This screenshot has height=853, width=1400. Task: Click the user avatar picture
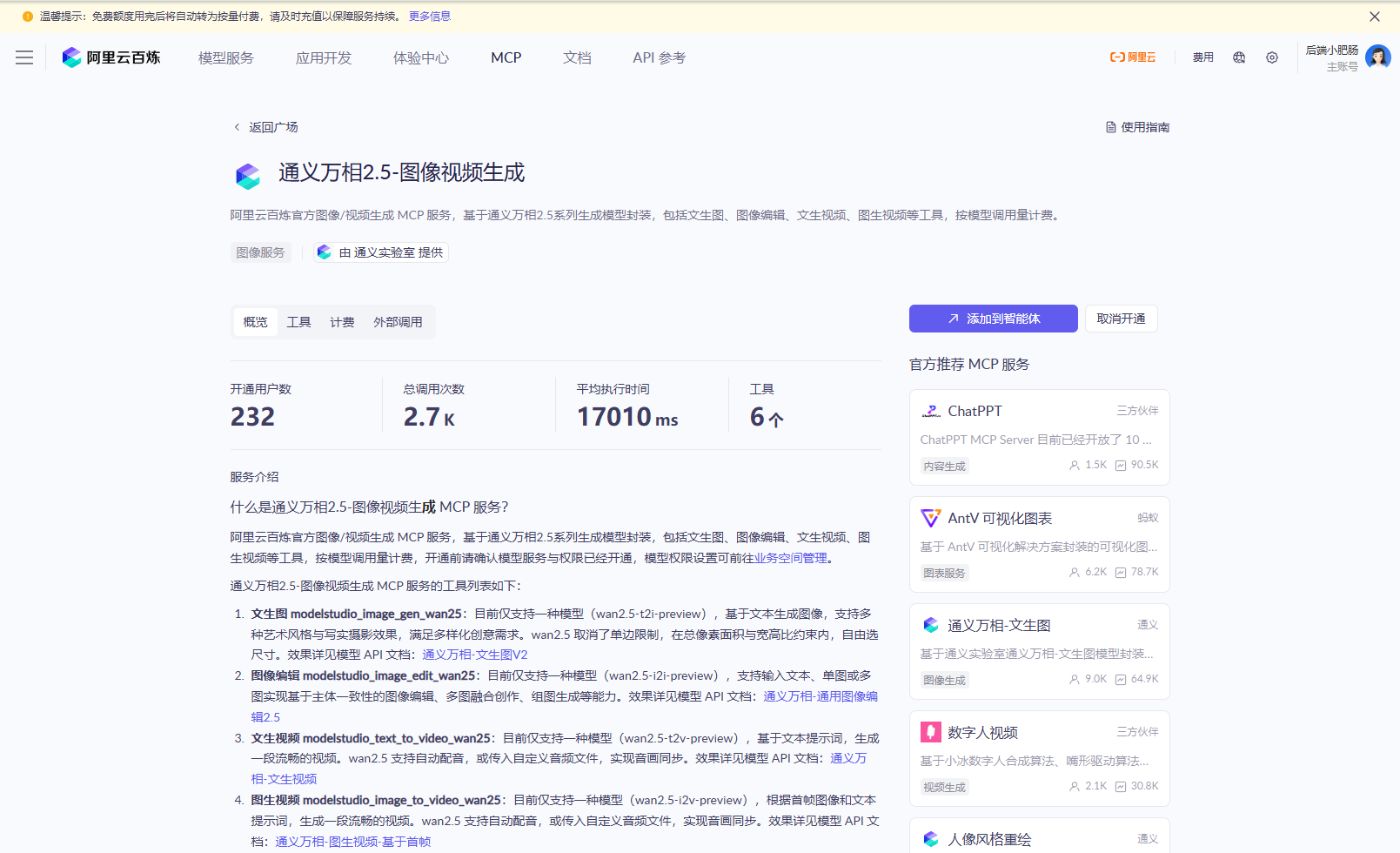tap(1377, 57)
